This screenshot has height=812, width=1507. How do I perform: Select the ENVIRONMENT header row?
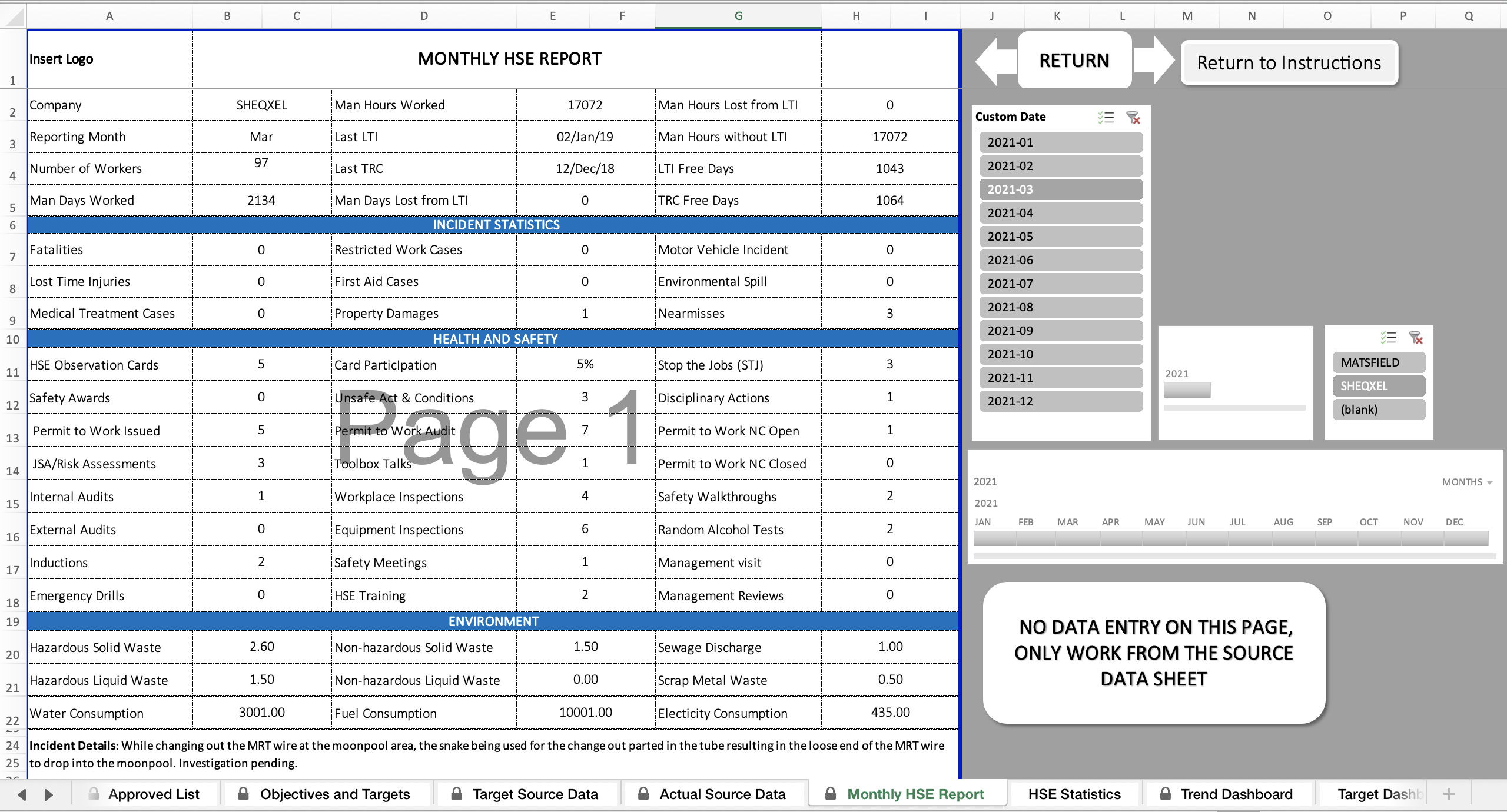pos(493,621)
